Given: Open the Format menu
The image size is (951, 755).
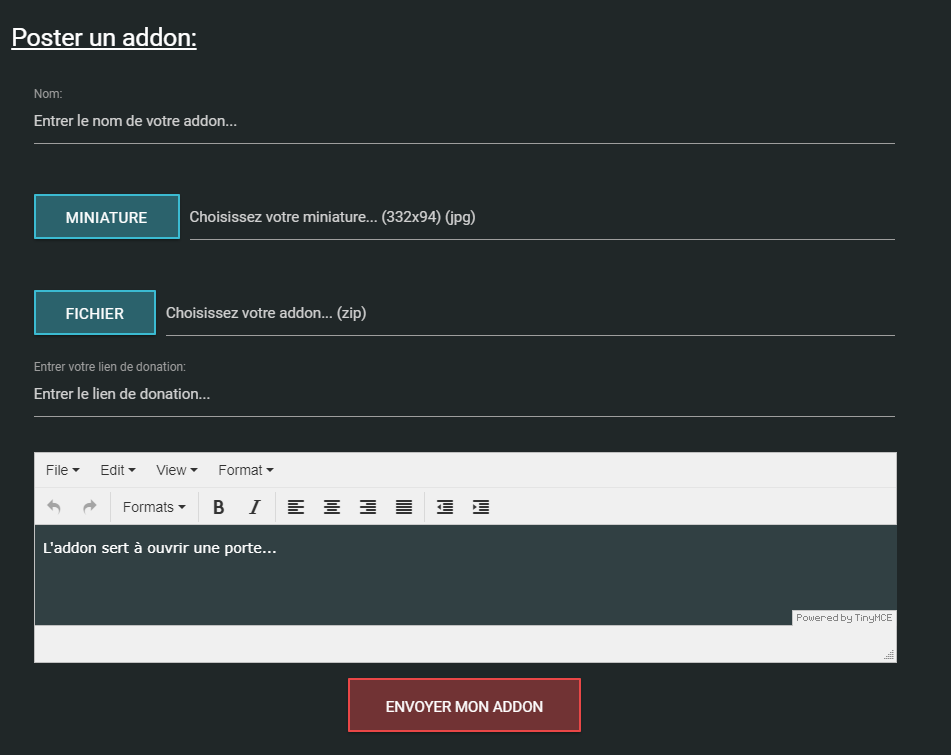Looking at the screenshot, I should coord(246,470).
